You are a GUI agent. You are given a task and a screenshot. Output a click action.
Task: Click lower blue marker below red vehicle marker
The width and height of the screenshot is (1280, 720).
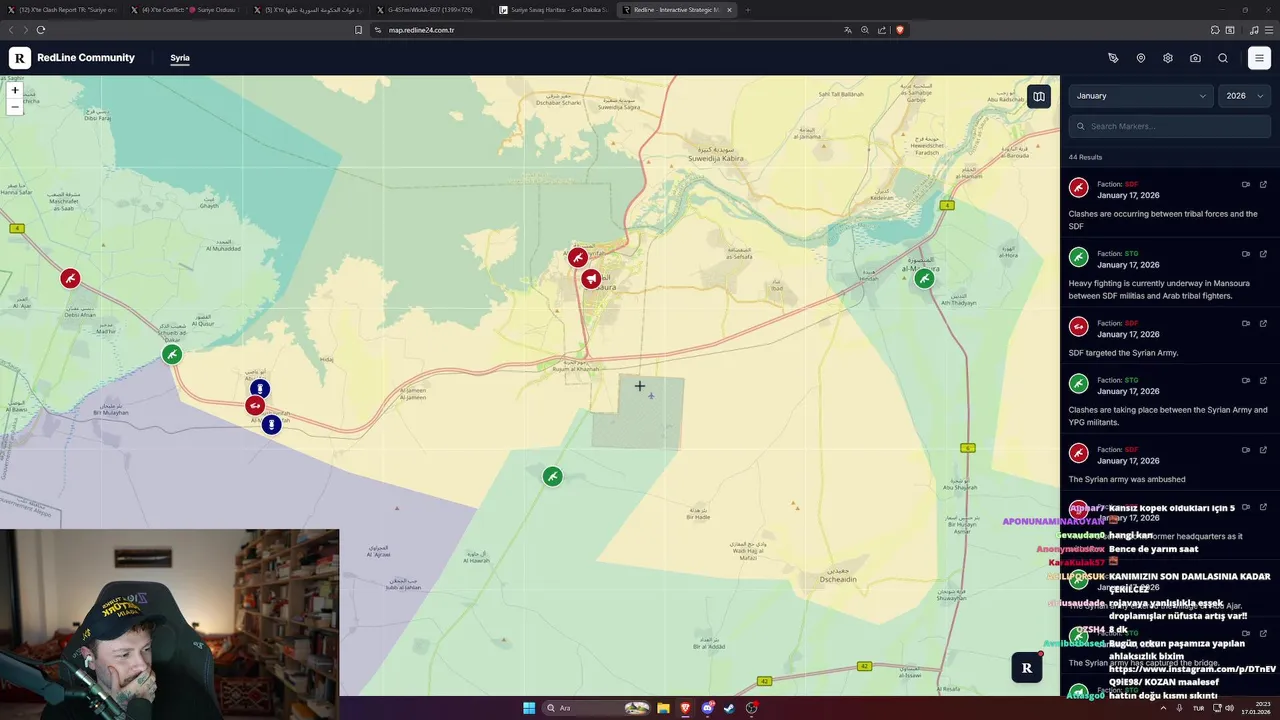(271, 425)
